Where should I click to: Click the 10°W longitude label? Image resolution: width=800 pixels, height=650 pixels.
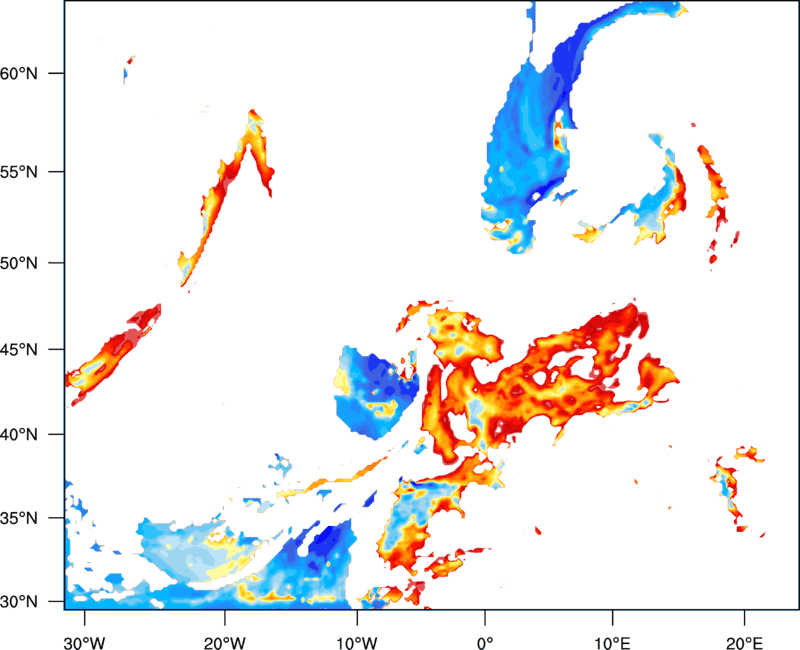click(357, 643)
